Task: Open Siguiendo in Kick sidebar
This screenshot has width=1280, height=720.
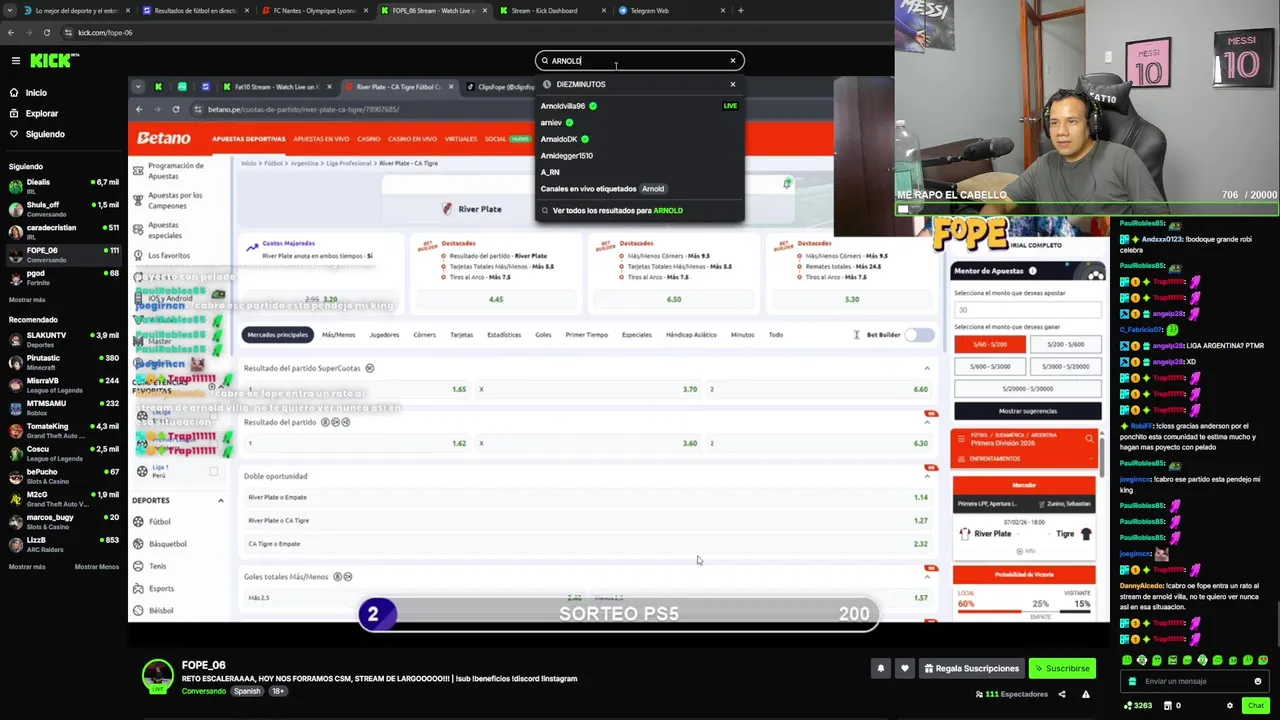Action: point(37,134)
